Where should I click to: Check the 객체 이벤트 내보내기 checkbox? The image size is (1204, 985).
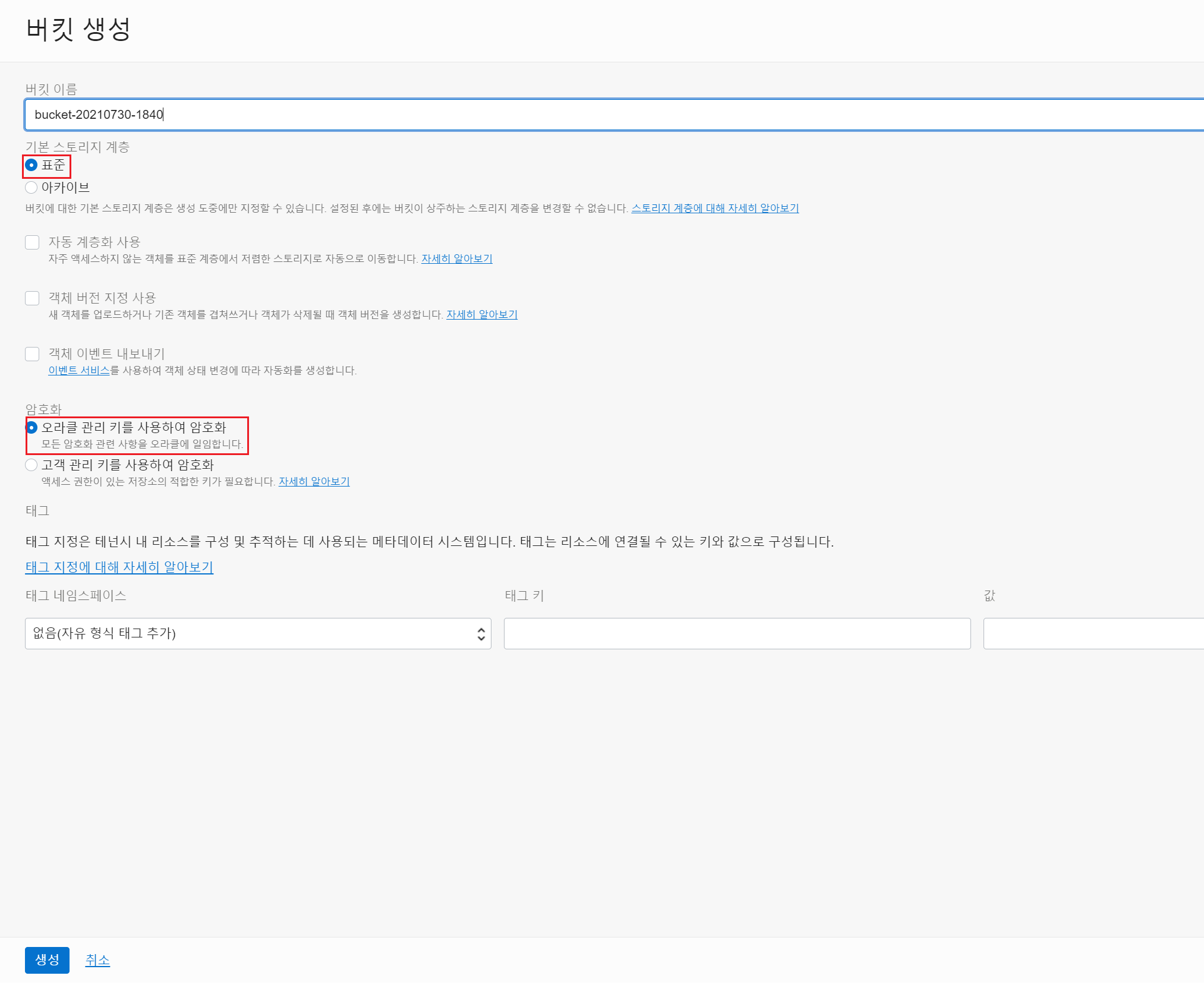[x=32, y=354]
